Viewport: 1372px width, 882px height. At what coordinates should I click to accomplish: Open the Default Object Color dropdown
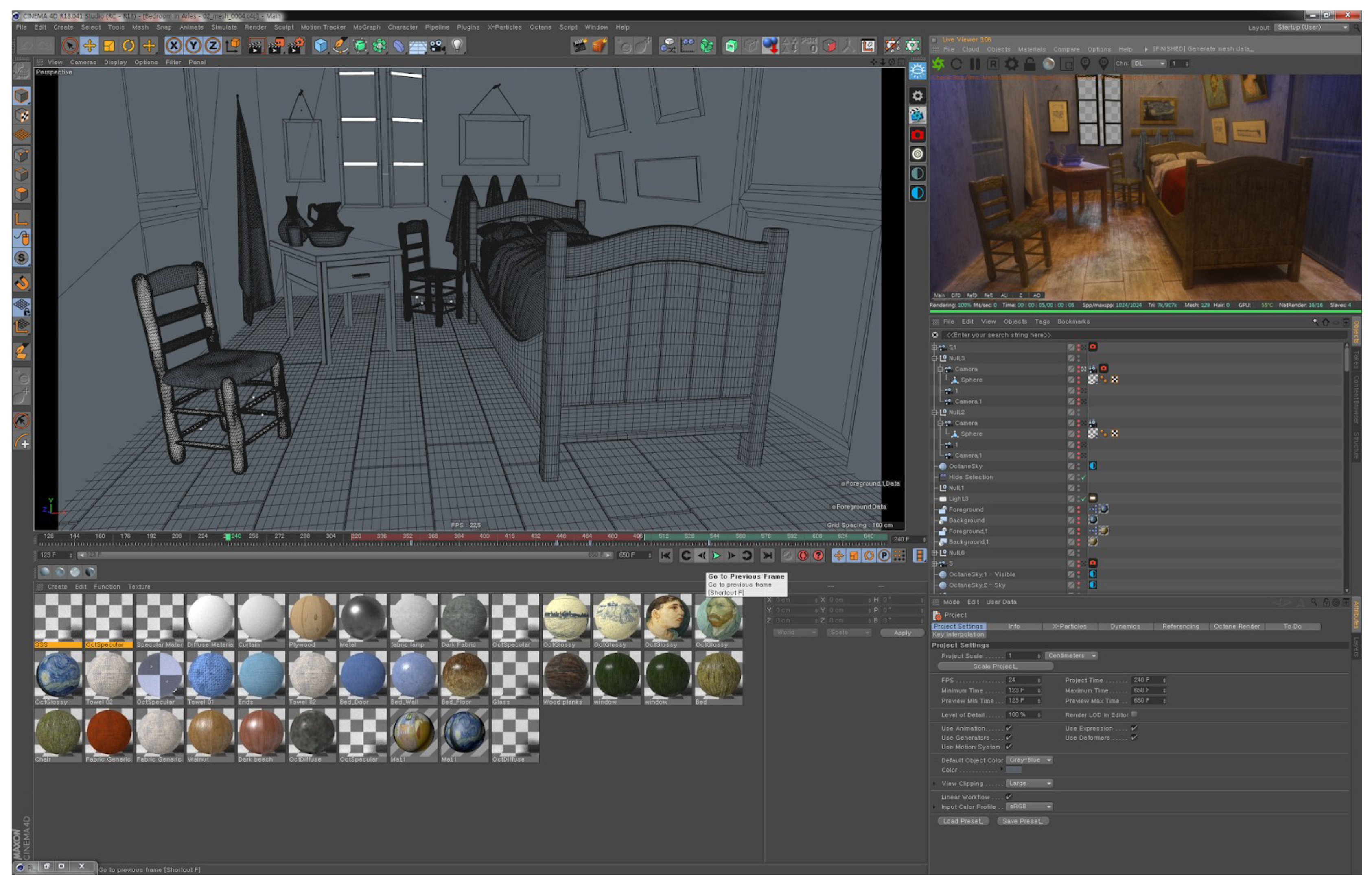tap(1029, 760)
